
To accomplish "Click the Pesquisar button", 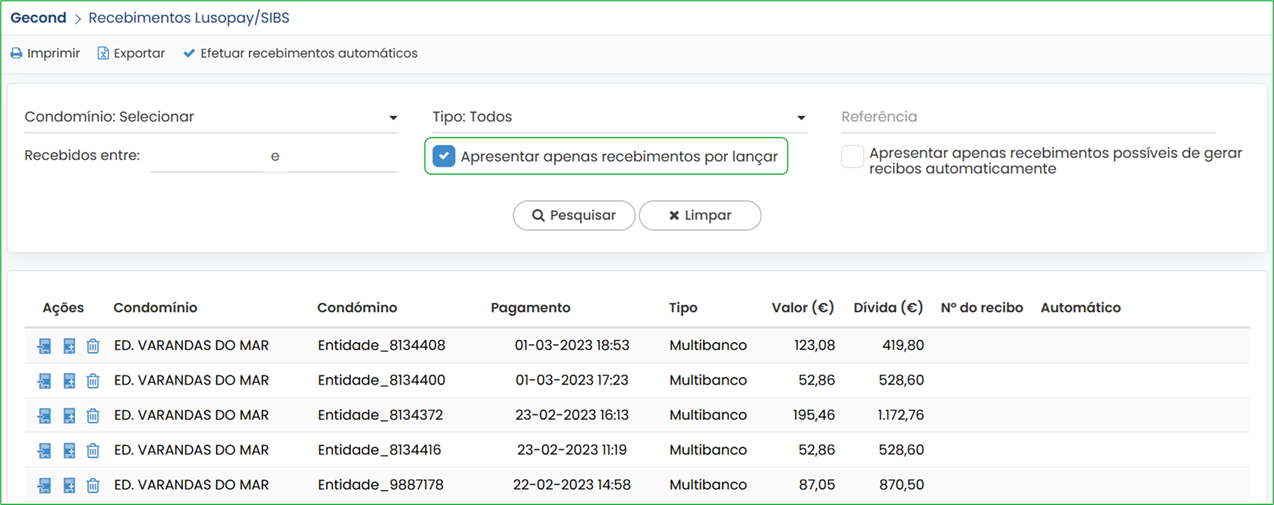I will tap(574, 215).
